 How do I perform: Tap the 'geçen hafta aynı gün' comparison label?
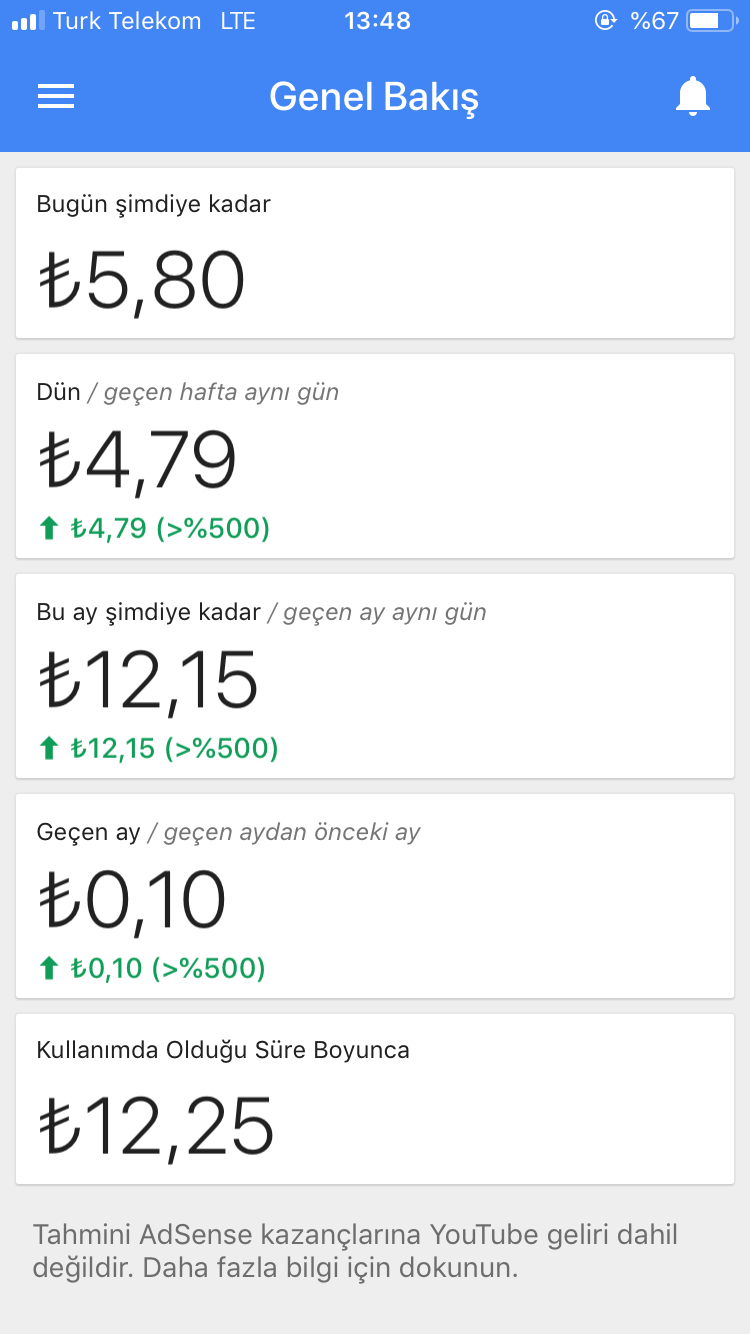[x=220, y=392]
